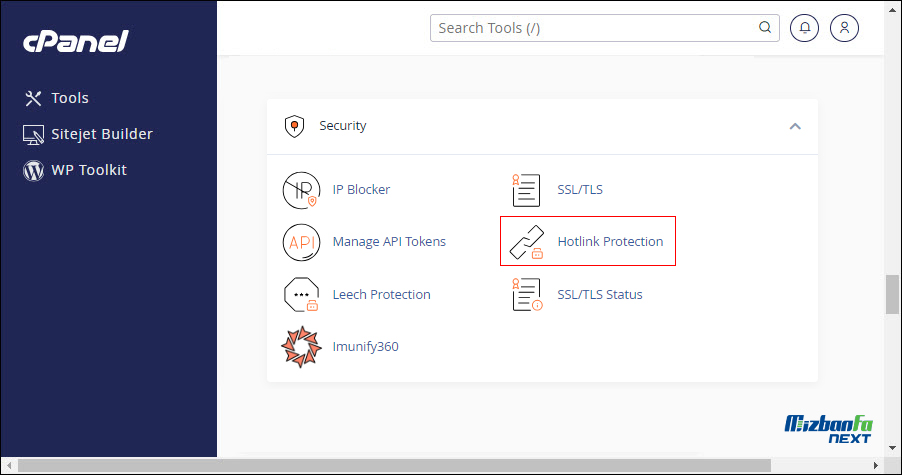Screen dimensions: 902x475
Task: Click the search magnifier icon
Action: 765,28
